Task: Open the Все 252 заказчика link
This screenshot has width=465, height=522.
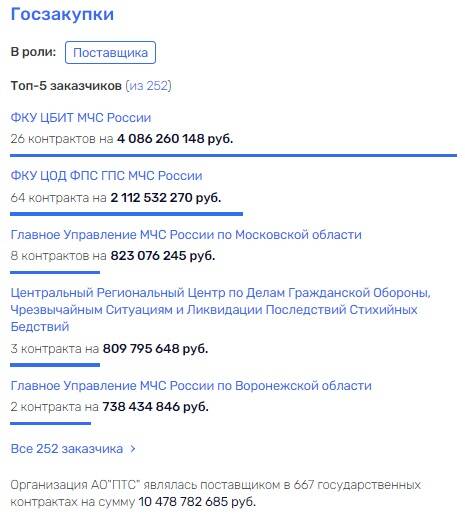Action: tap(67, 449)
